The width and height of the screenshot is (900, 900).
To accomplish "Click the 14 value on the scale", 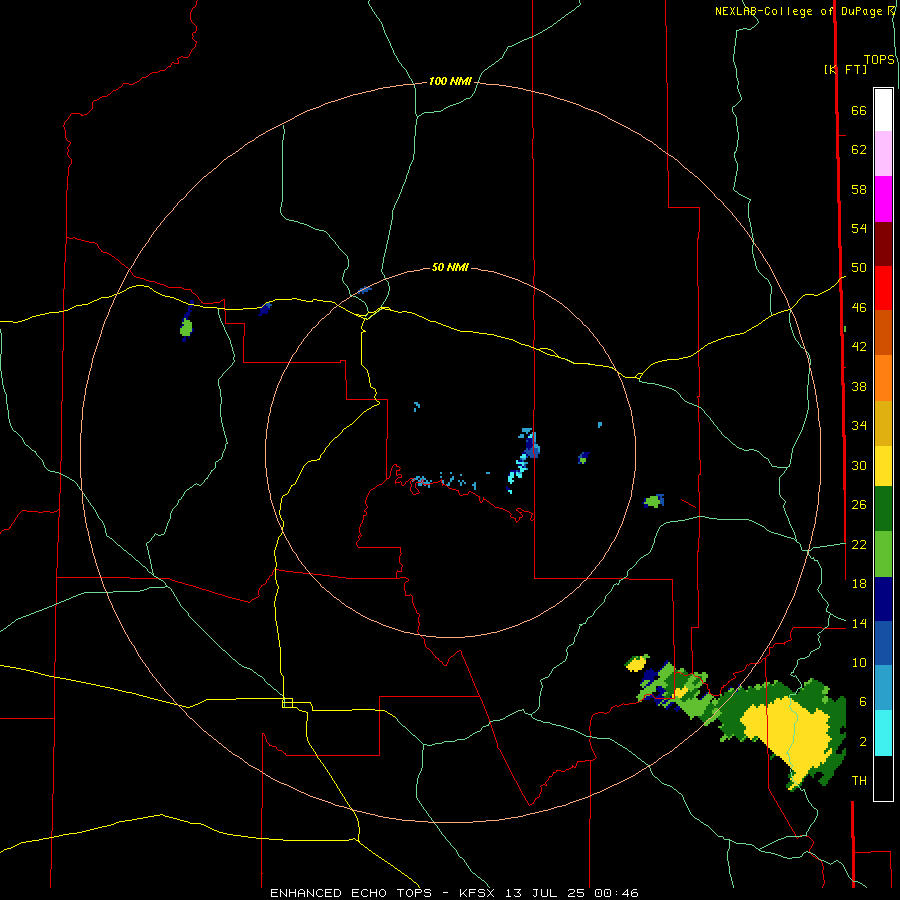I will 859,623.
